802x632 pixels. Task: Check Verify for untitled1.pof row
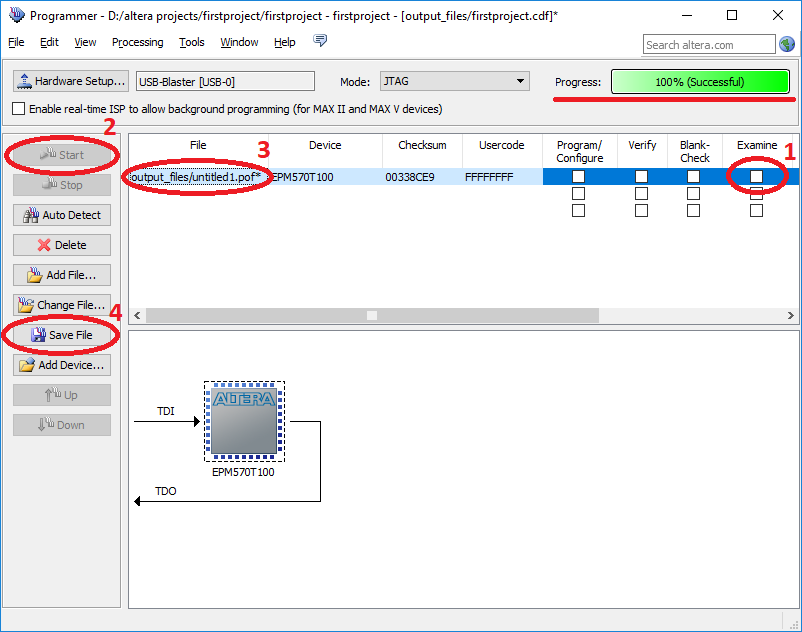(x=641, y=176)
